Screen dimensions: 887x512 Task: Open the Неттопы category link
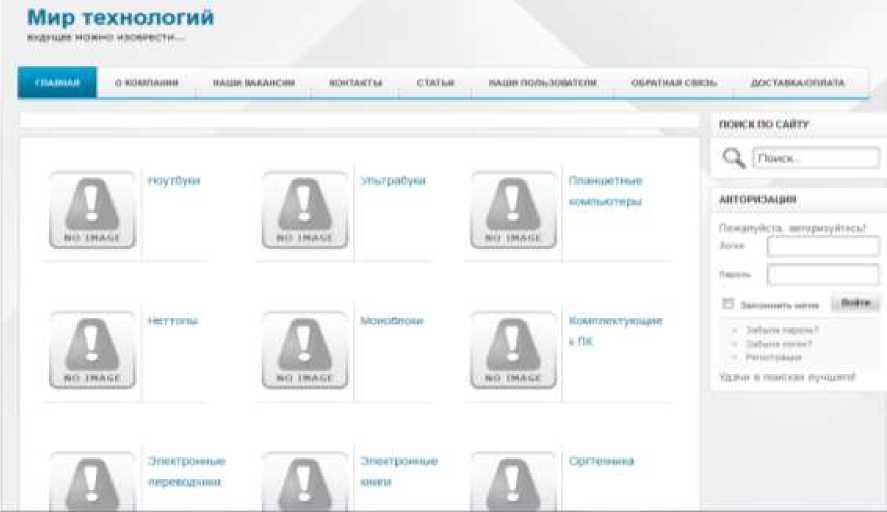(x=173, y=321)
